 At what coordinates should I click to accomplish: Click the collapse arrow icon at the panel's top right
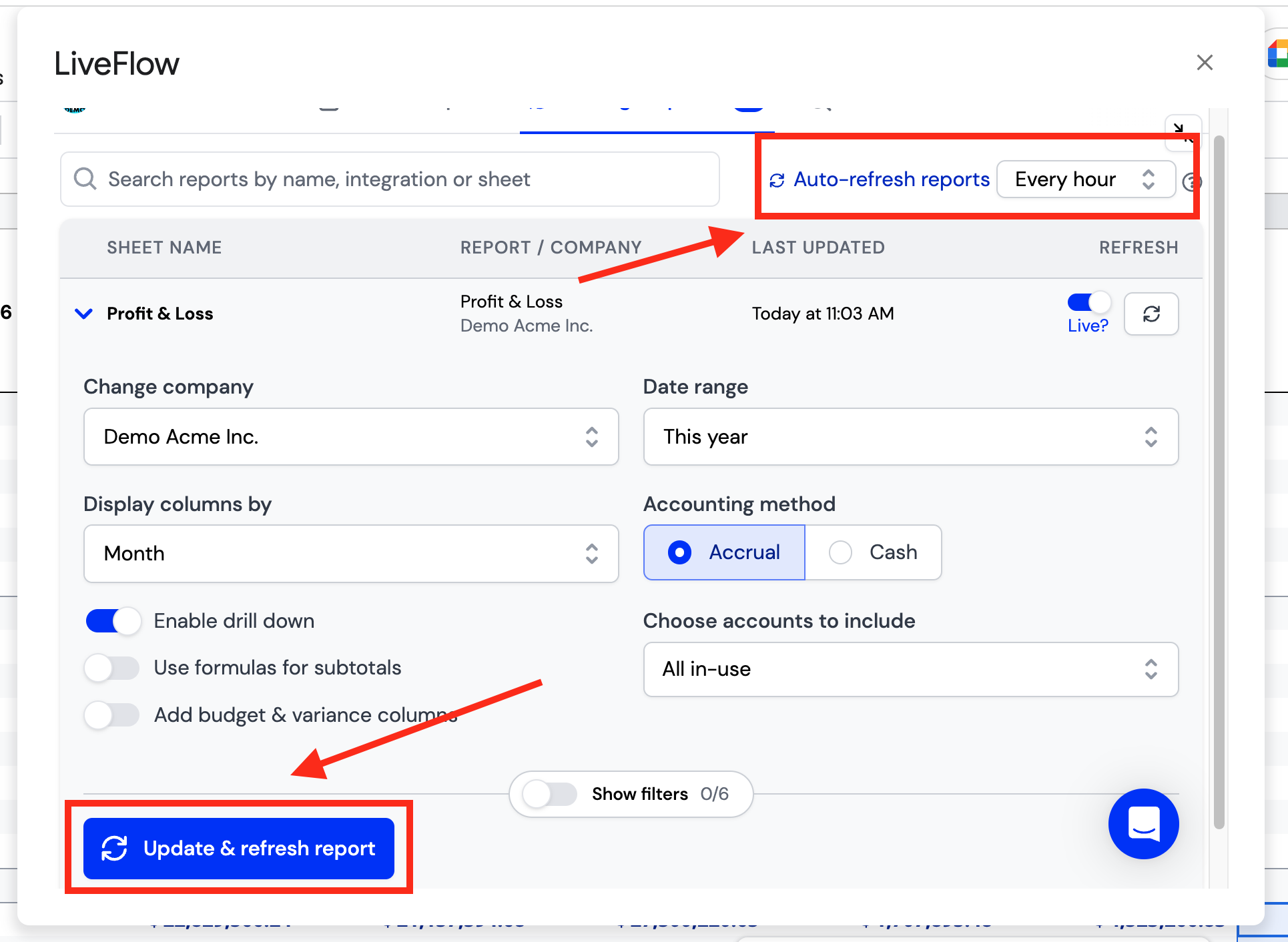1183,131
